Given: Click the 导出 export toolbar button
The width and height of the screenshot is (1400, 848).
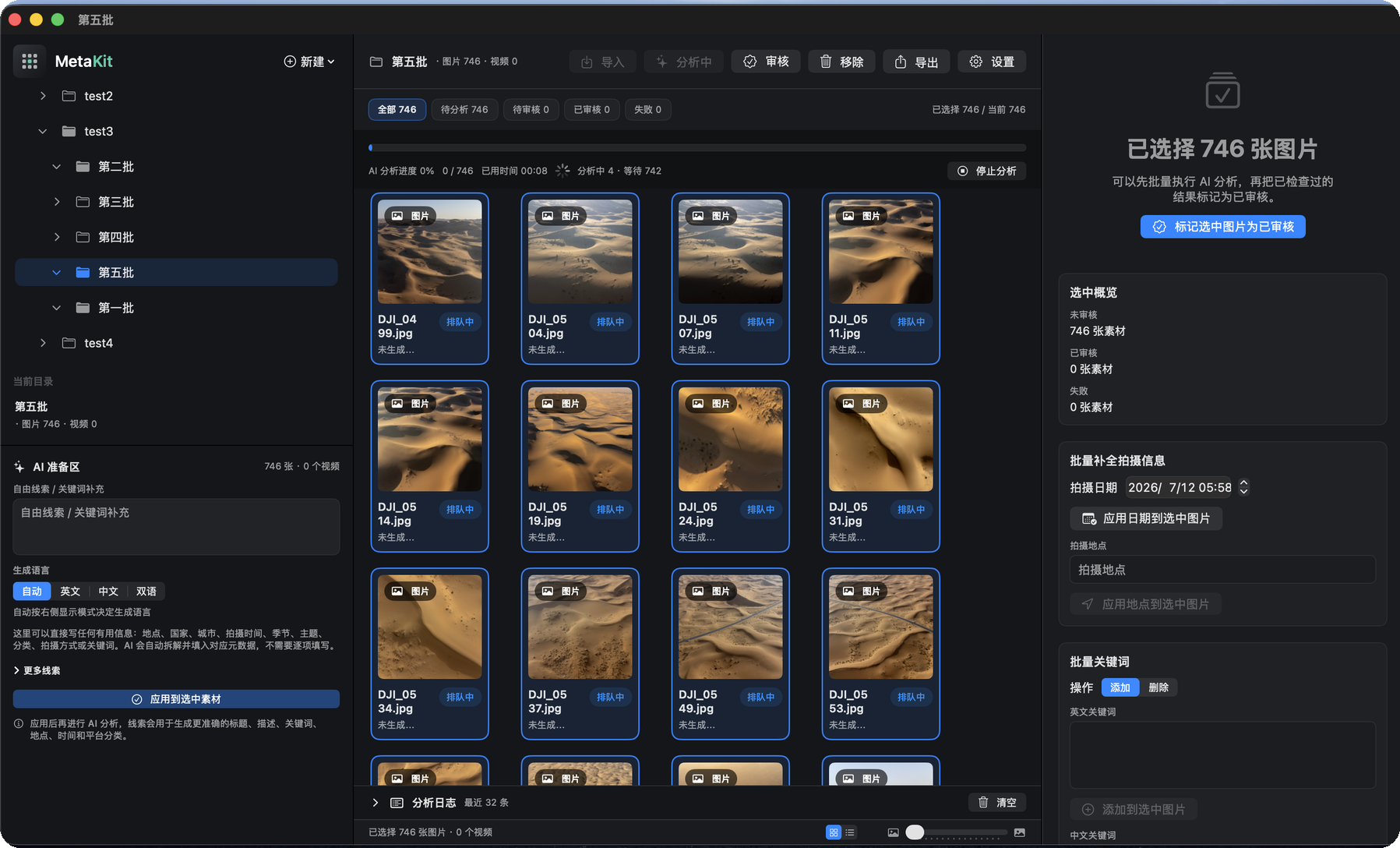Looking at the screenshot, I should click(916, 62).
